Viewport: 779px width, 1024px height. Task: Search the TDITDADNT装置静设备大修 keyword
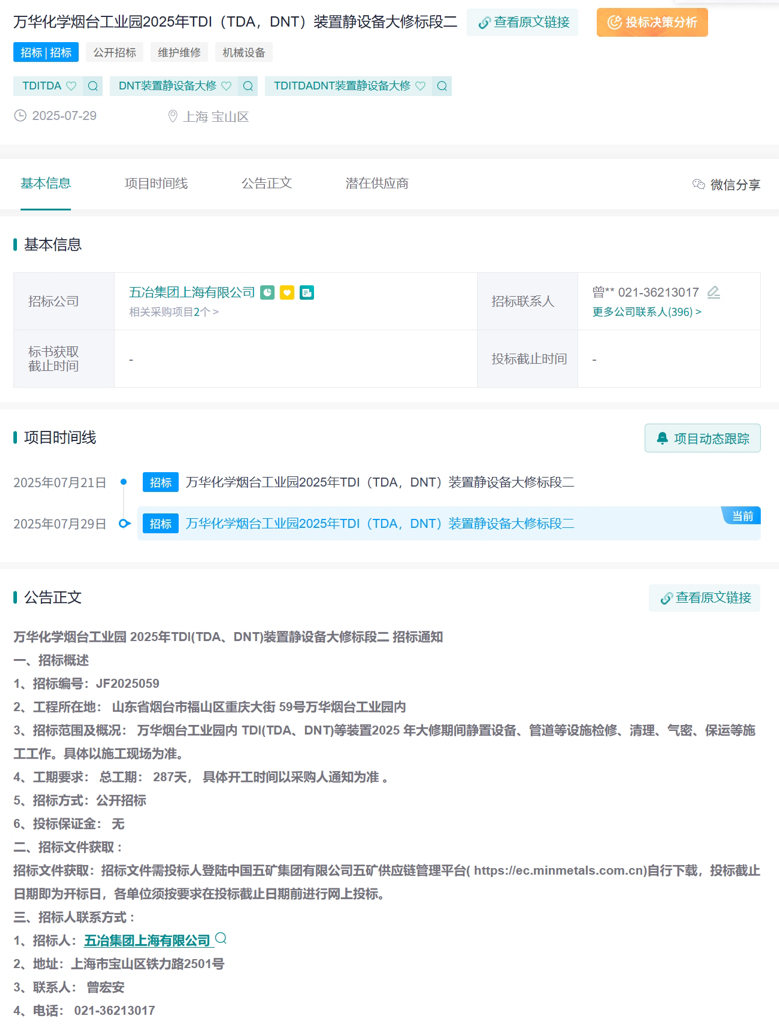[442, 86]
